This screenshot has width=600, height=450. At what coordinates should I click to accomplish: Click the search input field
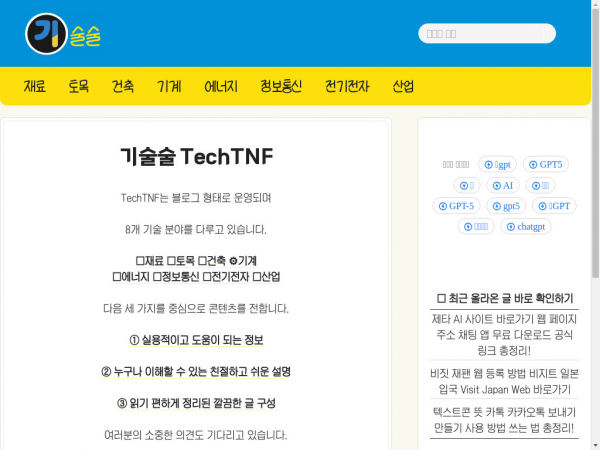486,33
